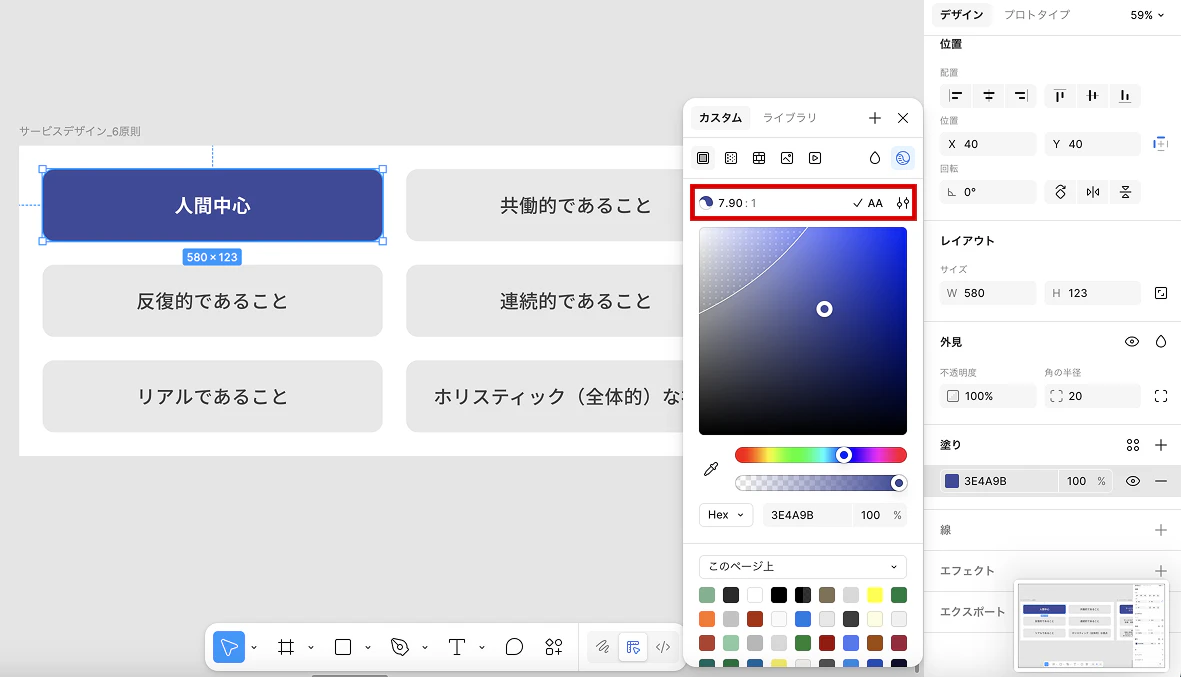Select the Comment tool
The width and height of the screenshot is (1181, 677).
point(514,647)
